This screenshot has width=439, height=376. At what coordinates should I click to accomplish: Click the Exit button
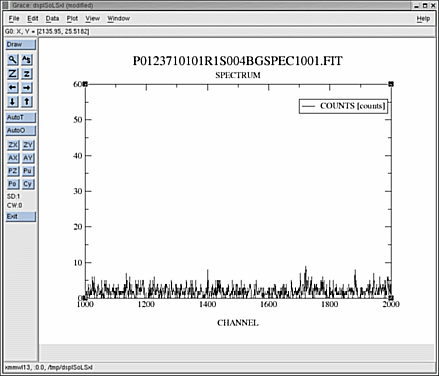21,216
